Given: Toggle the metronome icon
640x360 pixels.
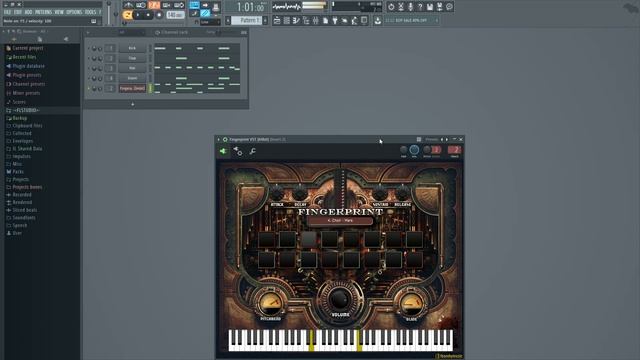Looking at the screenshot, I should (129, 5).
